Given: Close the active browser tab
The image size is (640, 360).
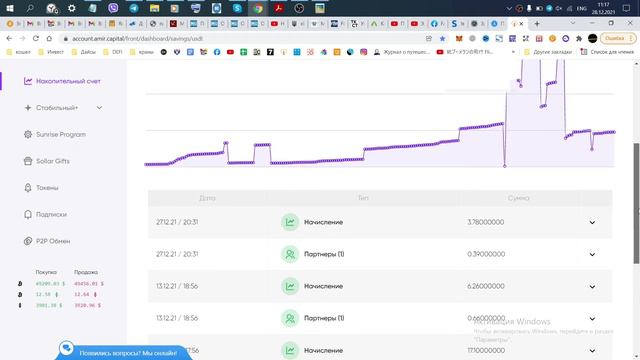Looking at the screenshot, I should tap(521, 24).
